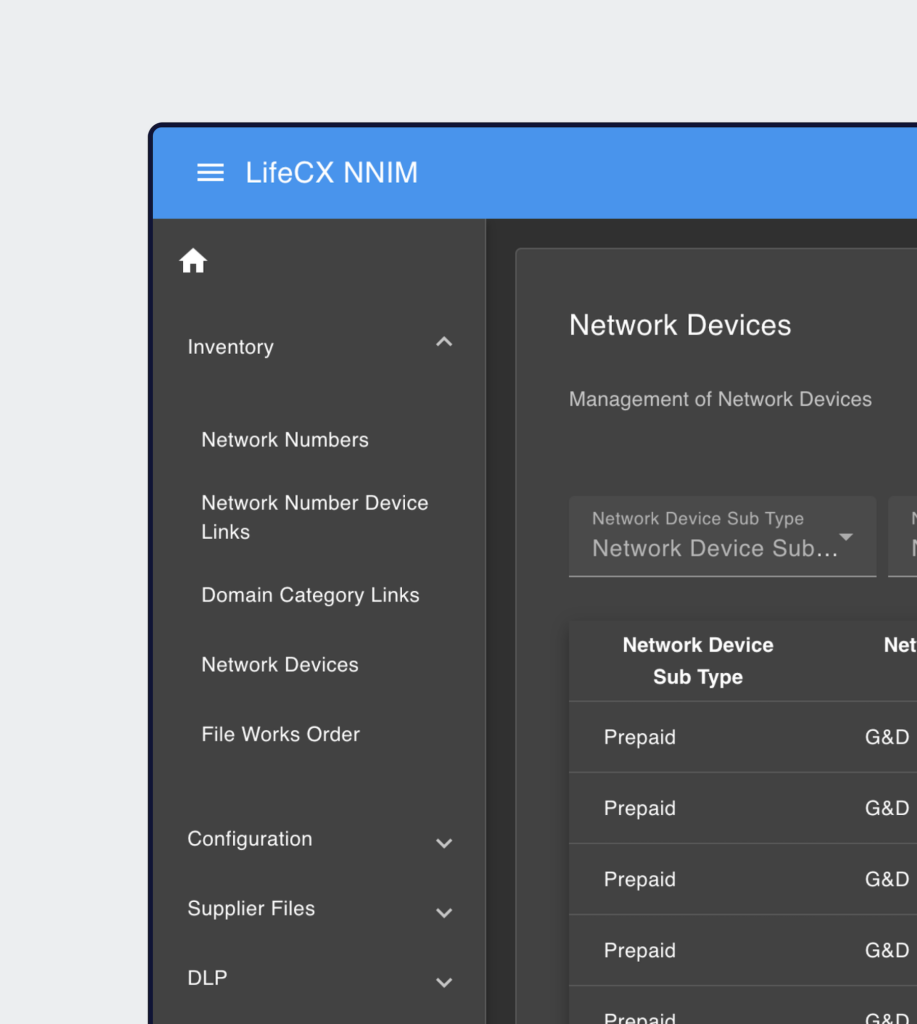917x1024 pixels.
Task: Select the first Prepaid table row
Action: coord(640,737)
